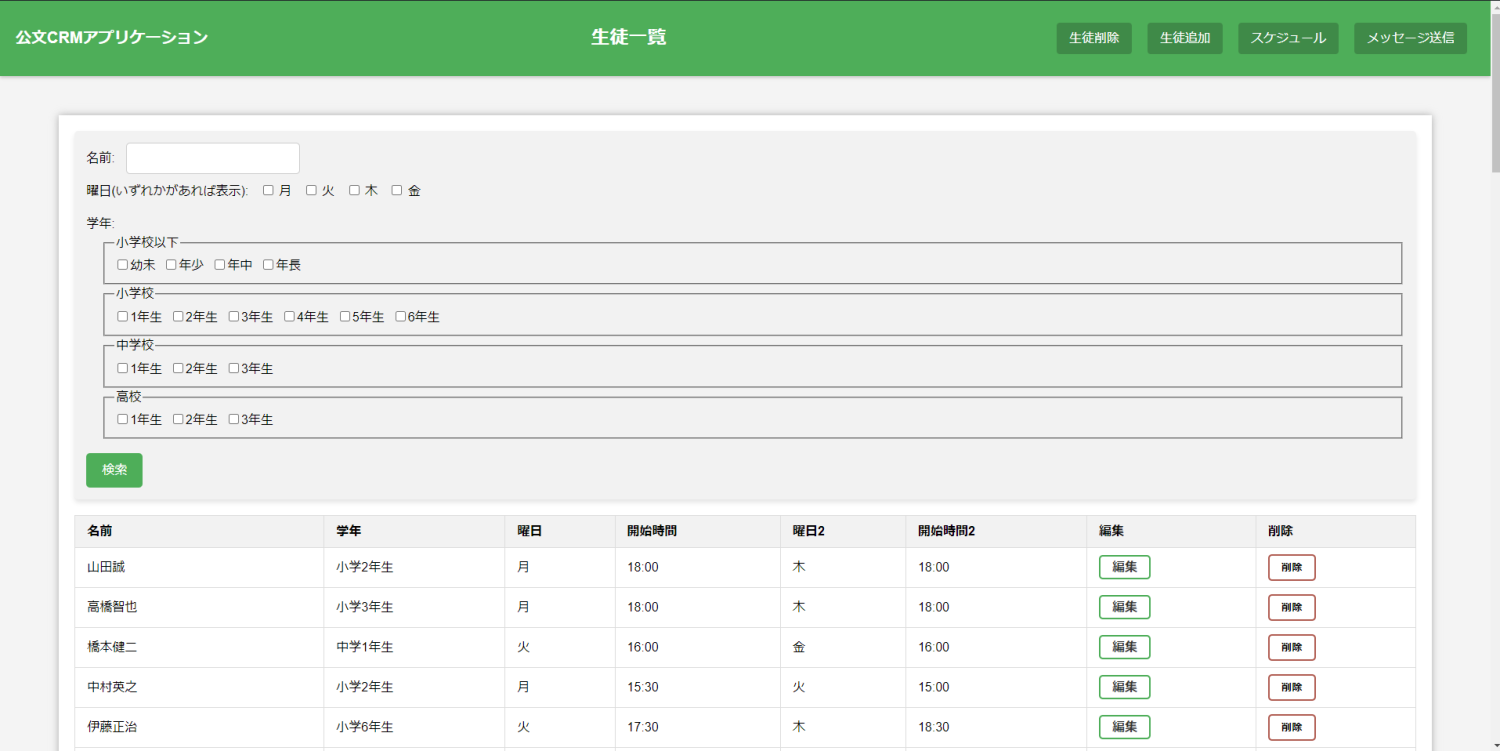Screen dimensions: 1500x751
Task: Toggle the 火 weekday checkbox
Action: (311, 190)
